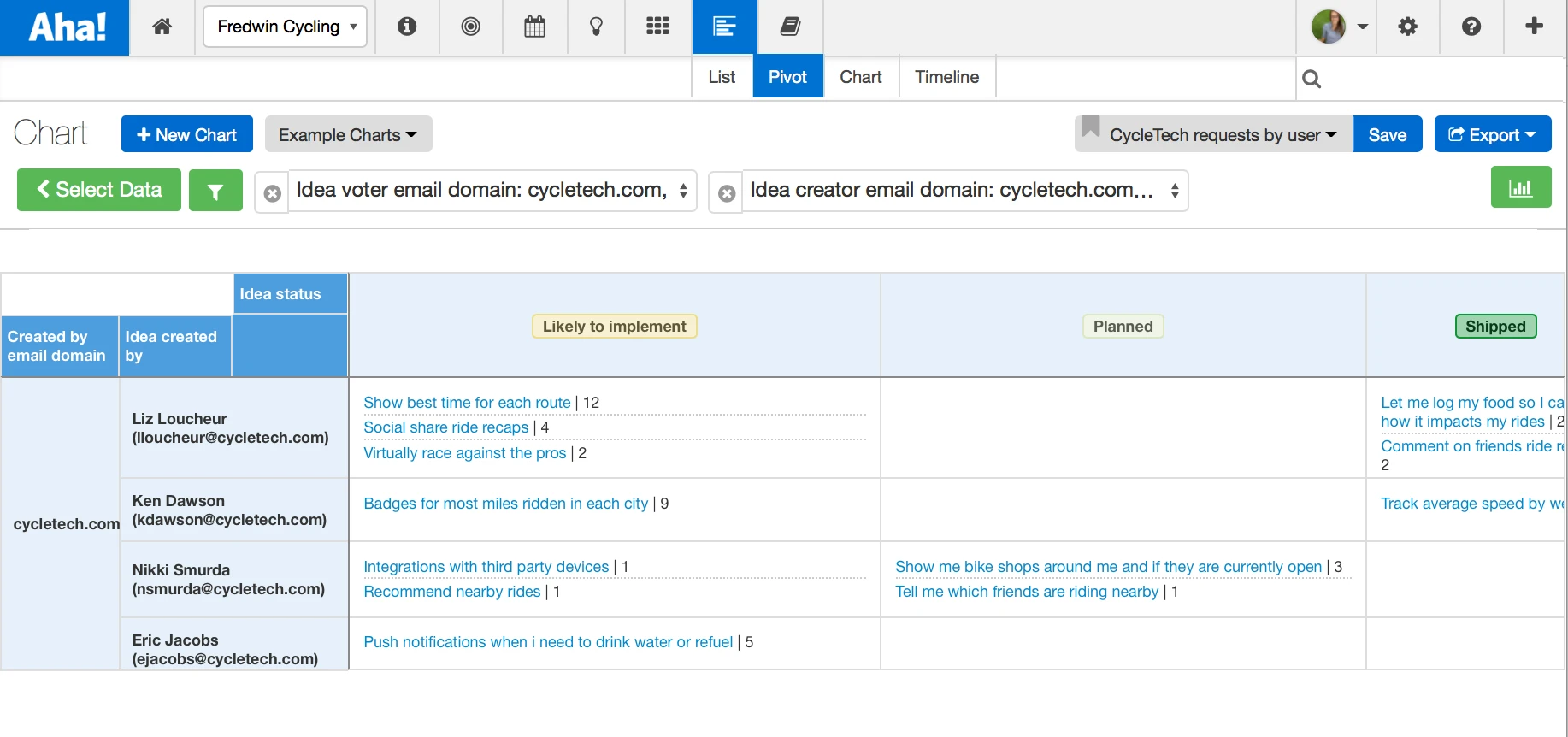This screenshot has width=1568, height=737.
Task: Open the strategy target icon
Action: [470, 27]
